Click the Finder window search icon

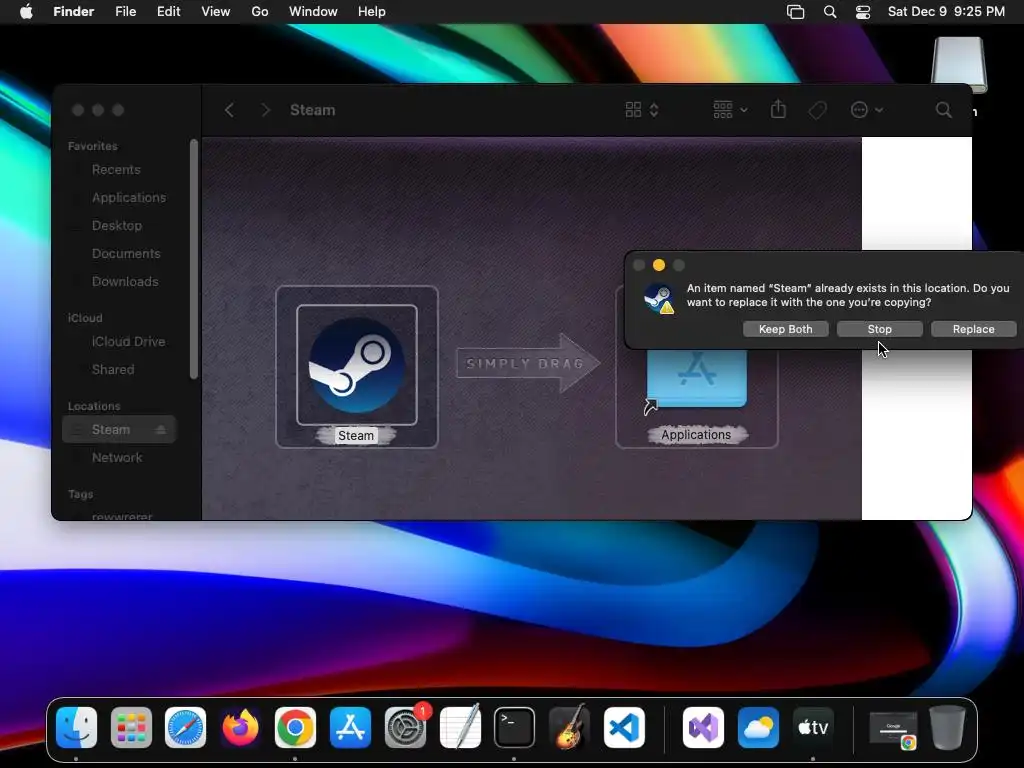(944, 110)
